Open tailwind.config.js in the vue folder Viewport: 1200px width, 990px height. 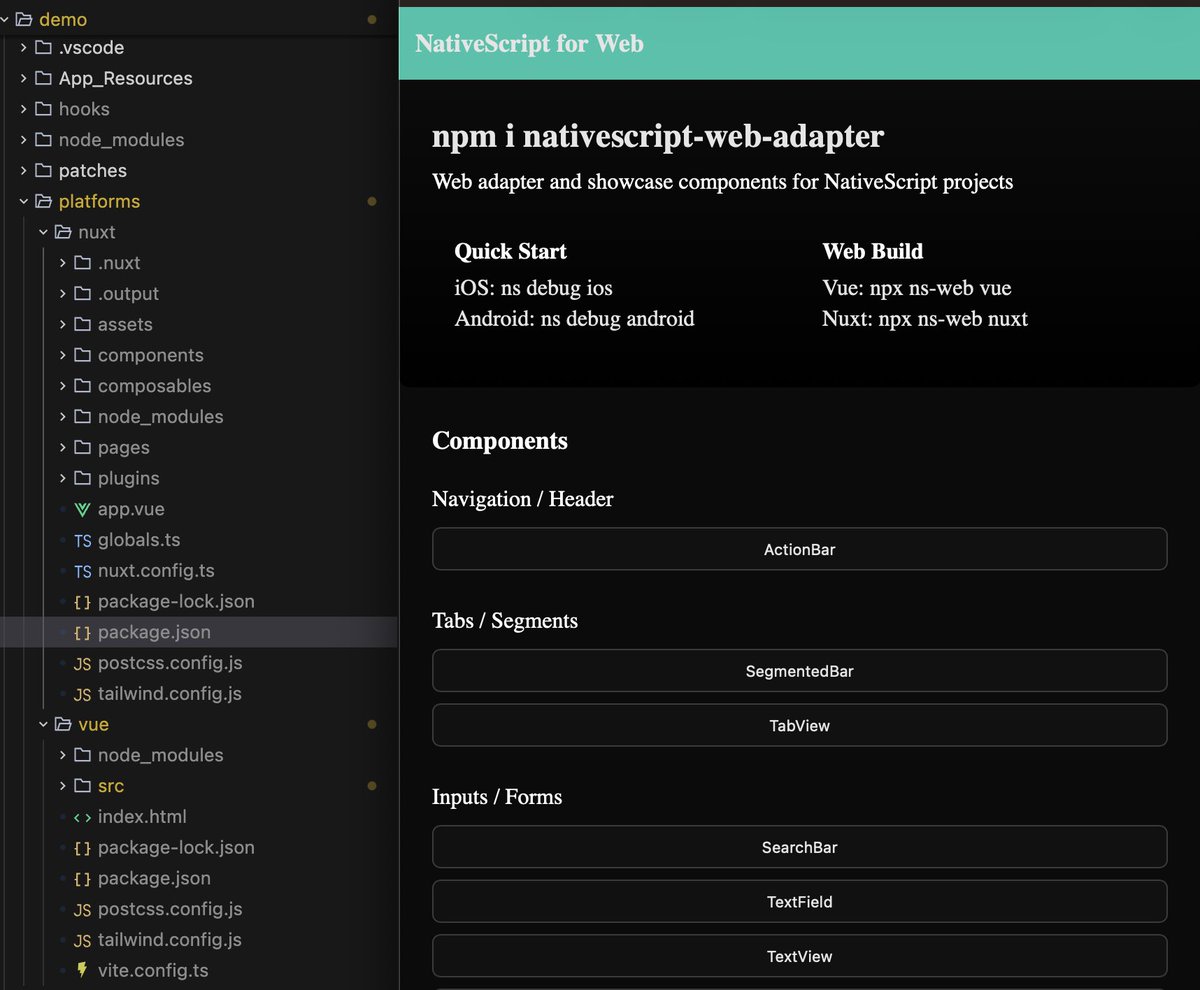pyautogui.click(x=169, y=939)
